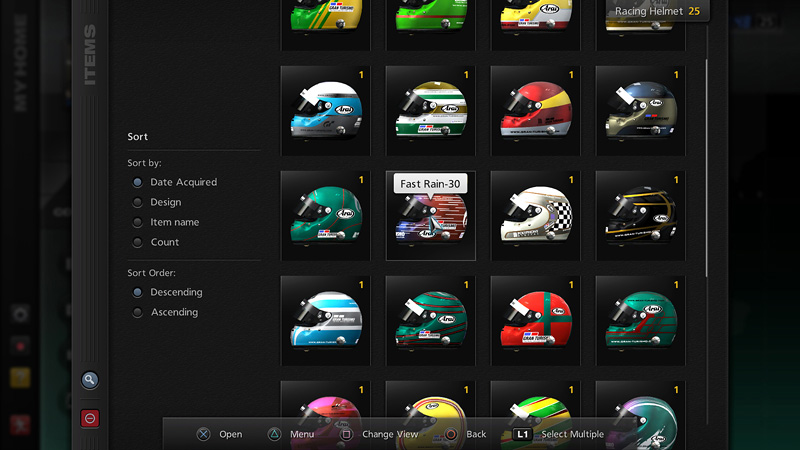Select the Count sort option
This screenshot has height=450, width=800.
tap(138, 242)
